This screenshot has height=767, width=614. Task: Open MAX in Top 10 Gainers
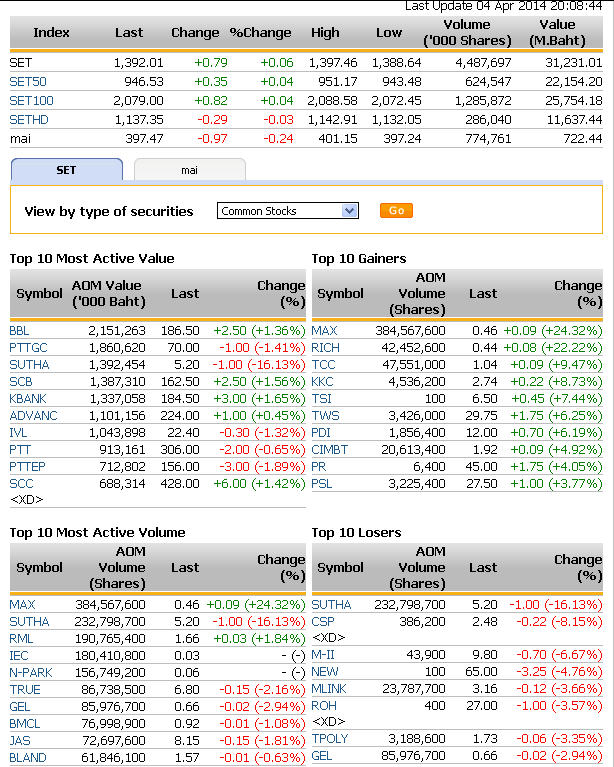[x=324, y=330]
